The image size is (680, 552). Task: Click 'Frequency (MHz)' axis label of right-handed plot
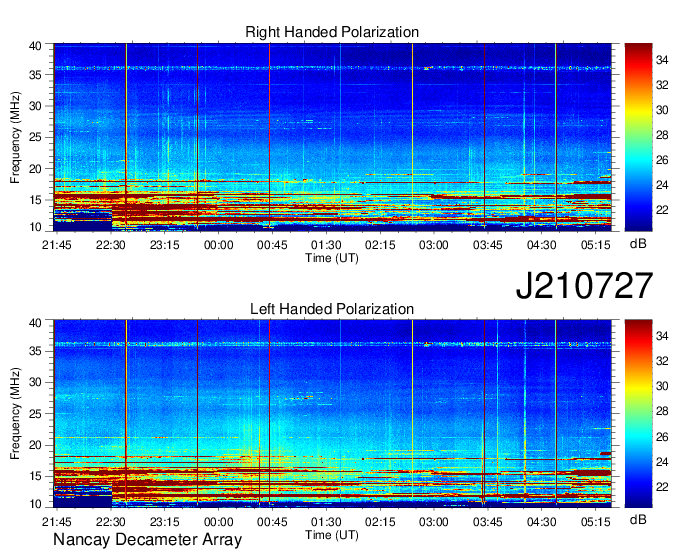click(x=15, y=137)
